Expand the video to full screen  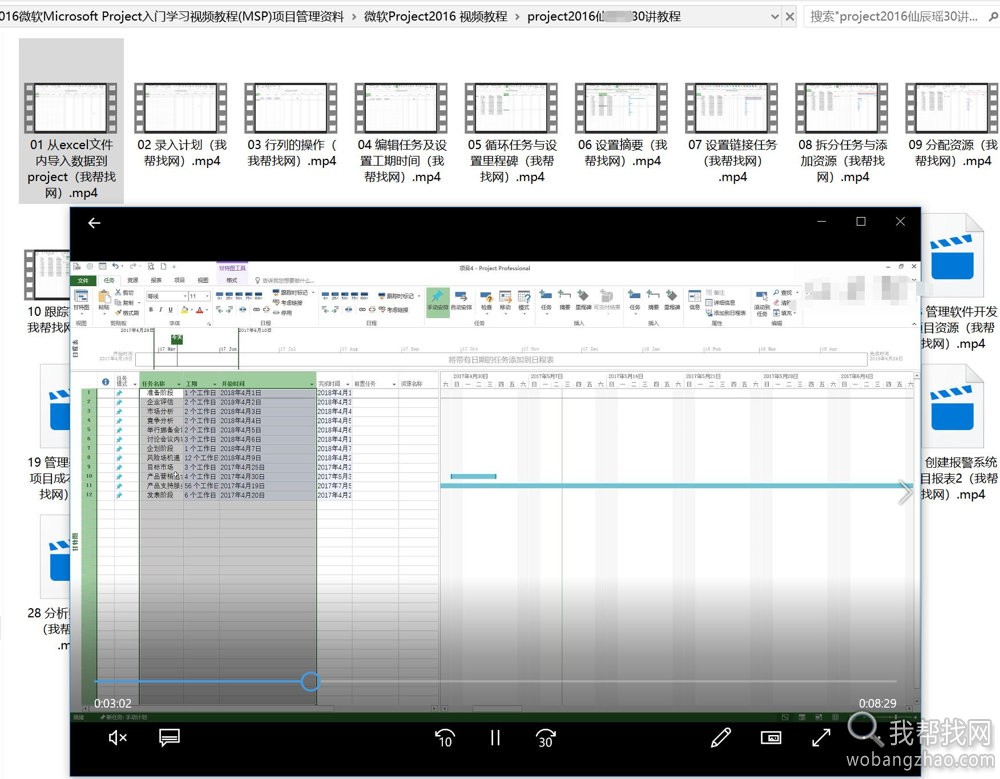click(821, 738)
